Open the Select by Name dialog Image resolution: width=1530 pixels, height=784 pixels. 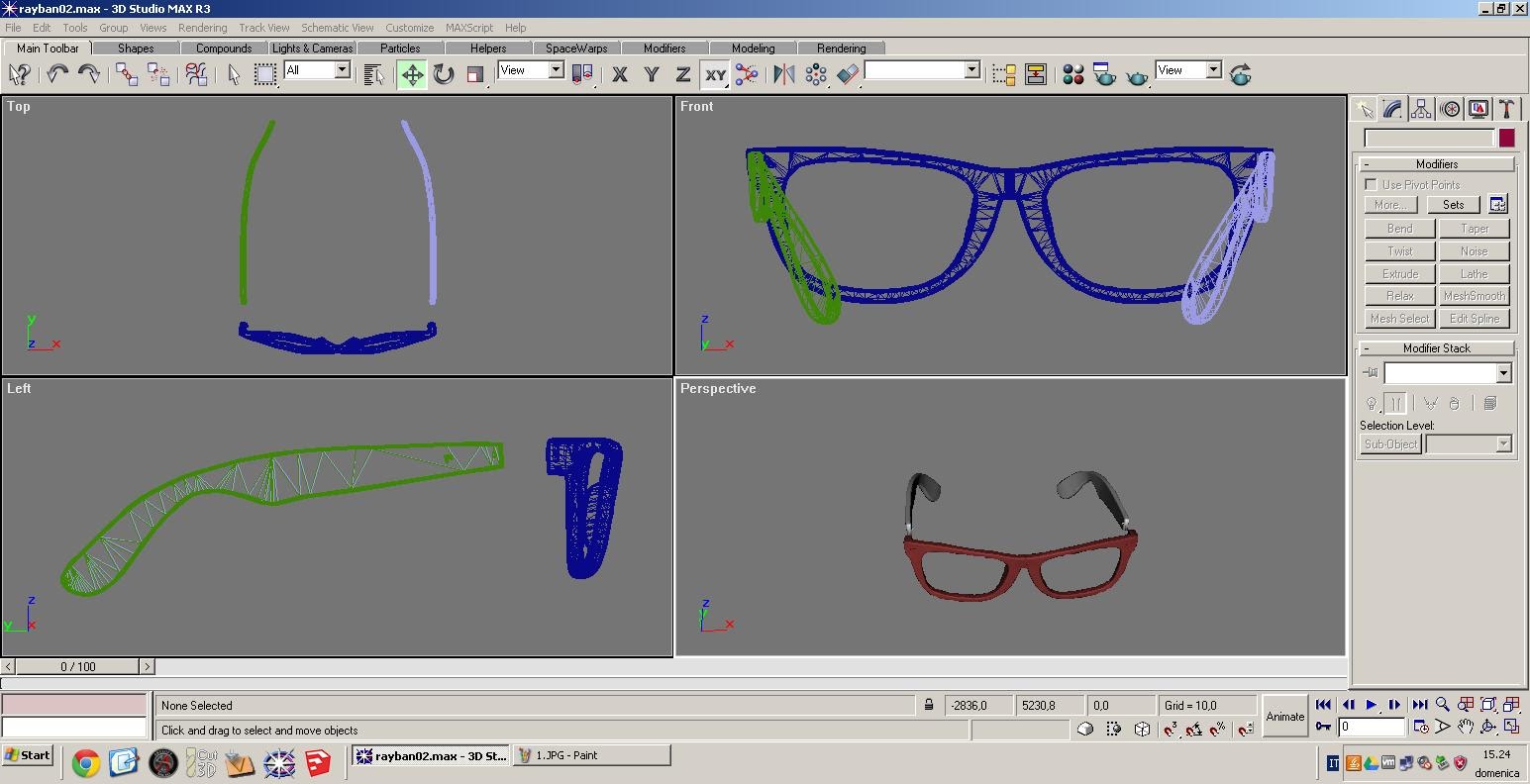point(373,74)
